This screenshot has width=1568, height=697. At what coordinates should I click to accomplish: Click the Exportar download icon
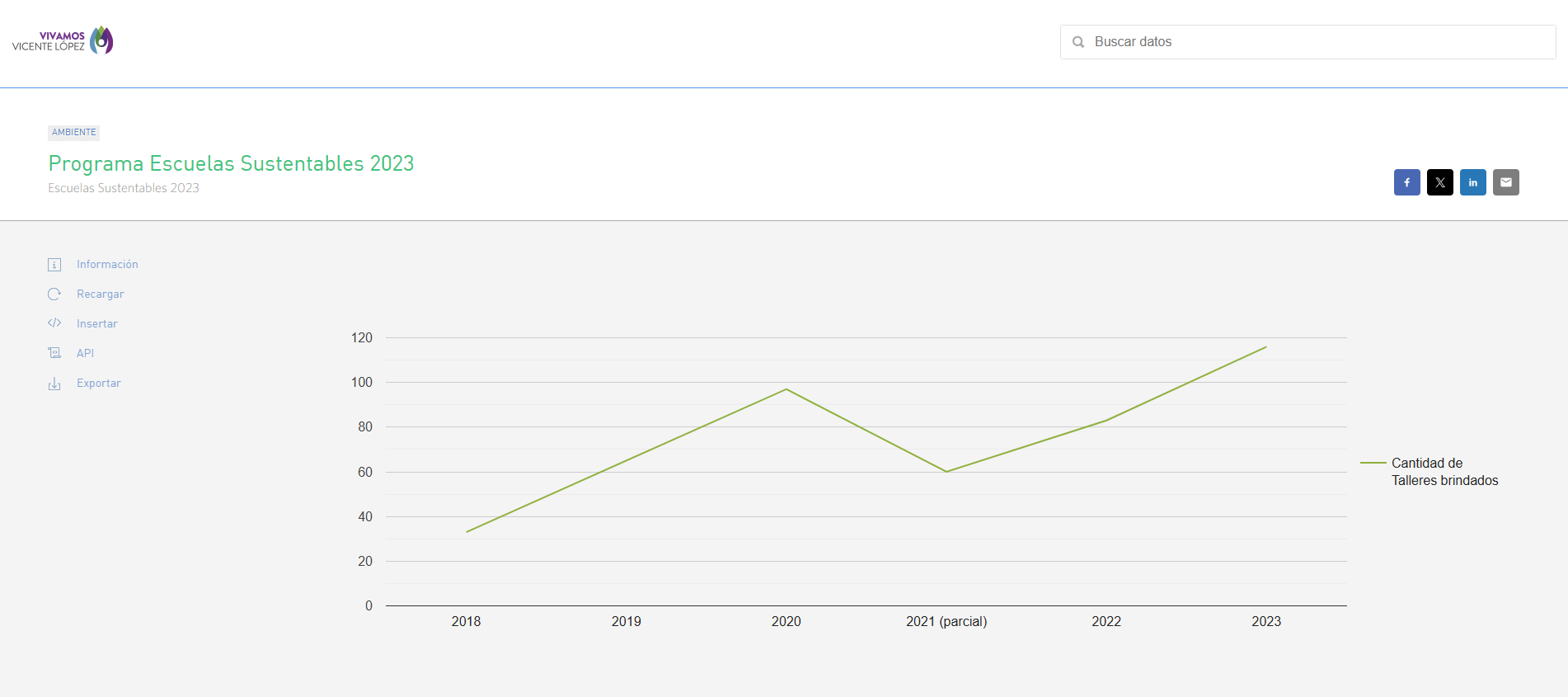pyautogui.click(x=54, y=384)
